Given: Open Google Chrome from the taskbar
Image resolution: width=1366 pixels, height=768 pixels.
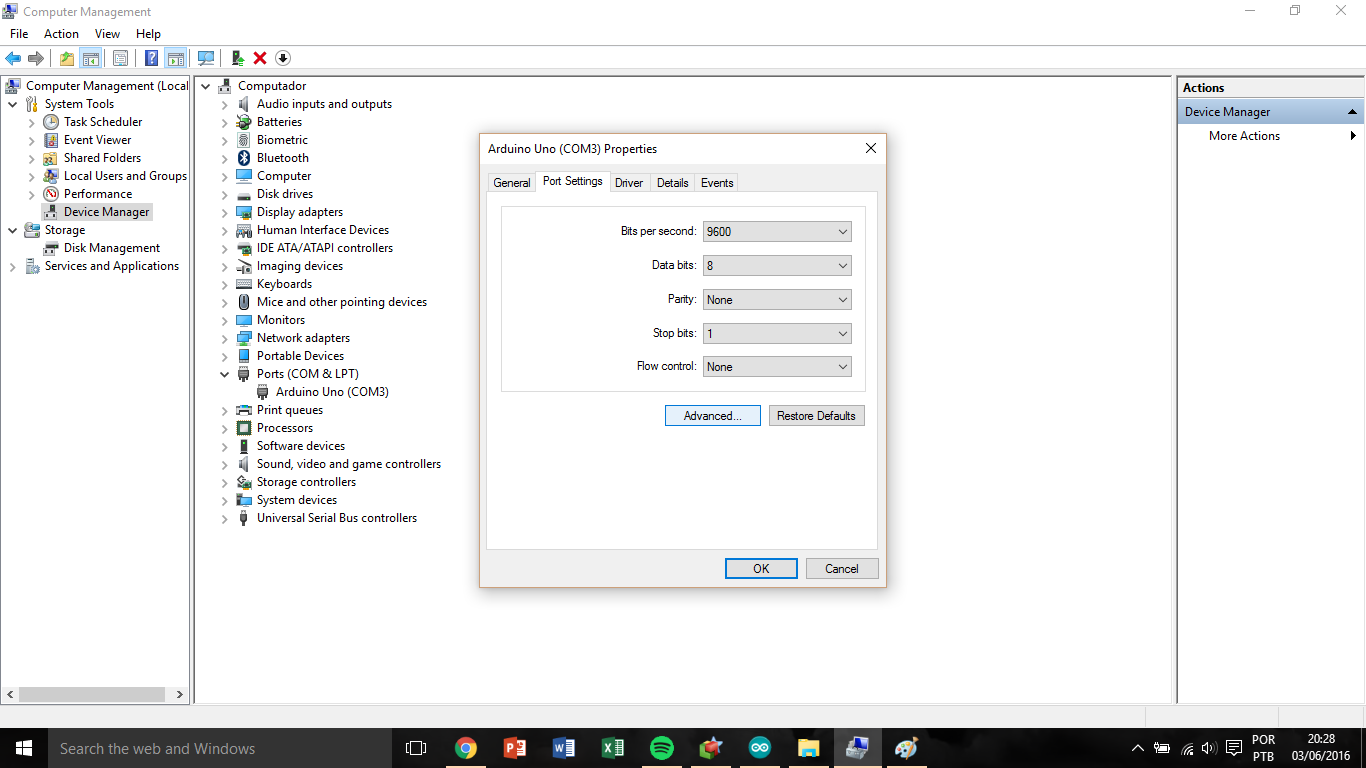Looking at the screenshot, I should pos(465,748).
